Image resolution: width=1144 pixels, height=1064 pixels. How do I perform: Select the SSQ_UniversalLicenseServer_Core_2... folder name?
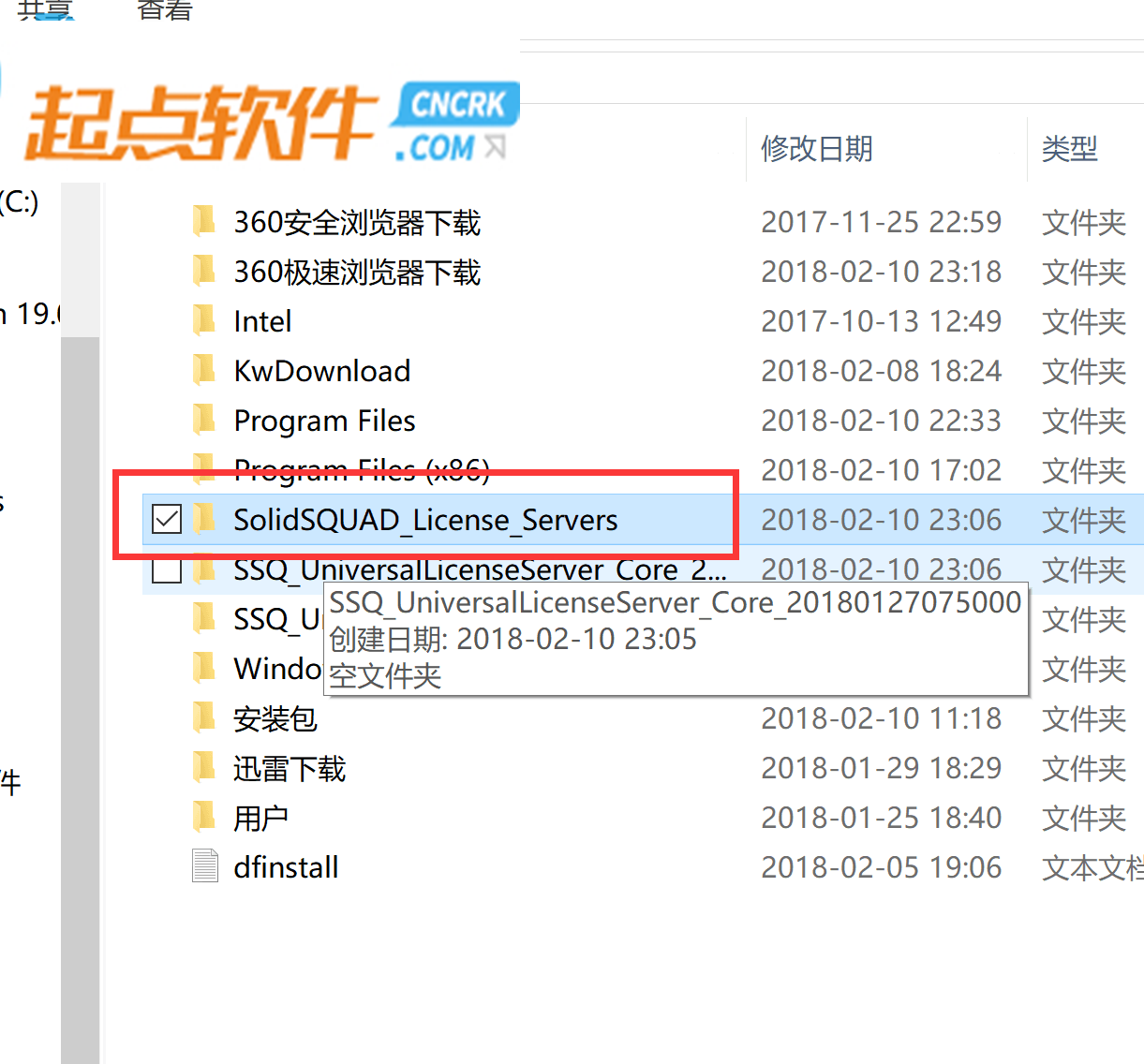480,569
